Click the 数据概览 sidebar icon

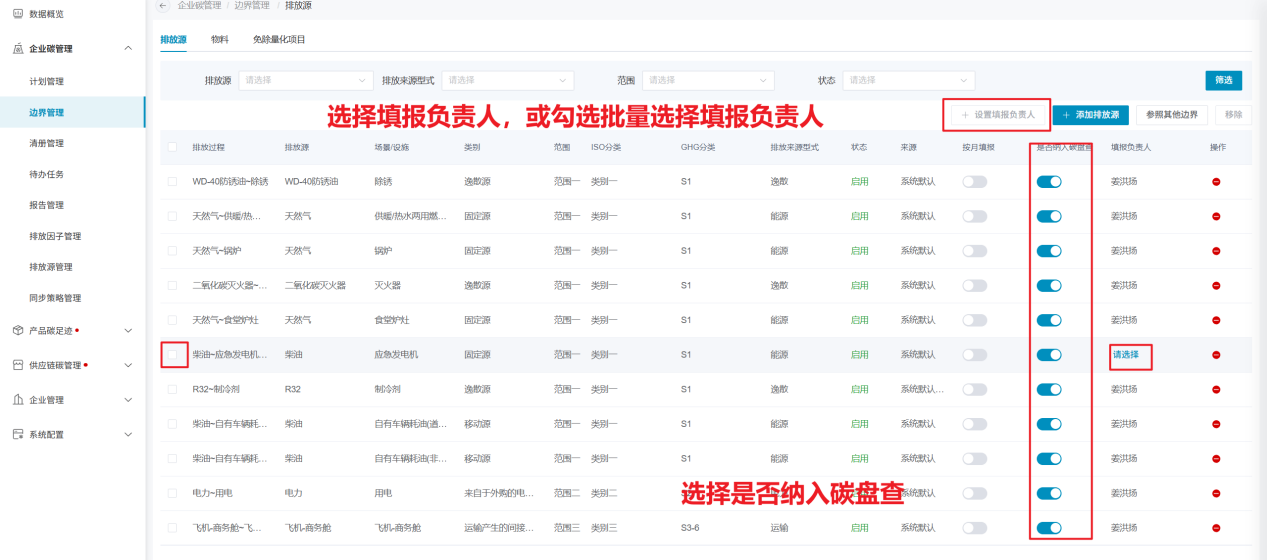[18, 14]
